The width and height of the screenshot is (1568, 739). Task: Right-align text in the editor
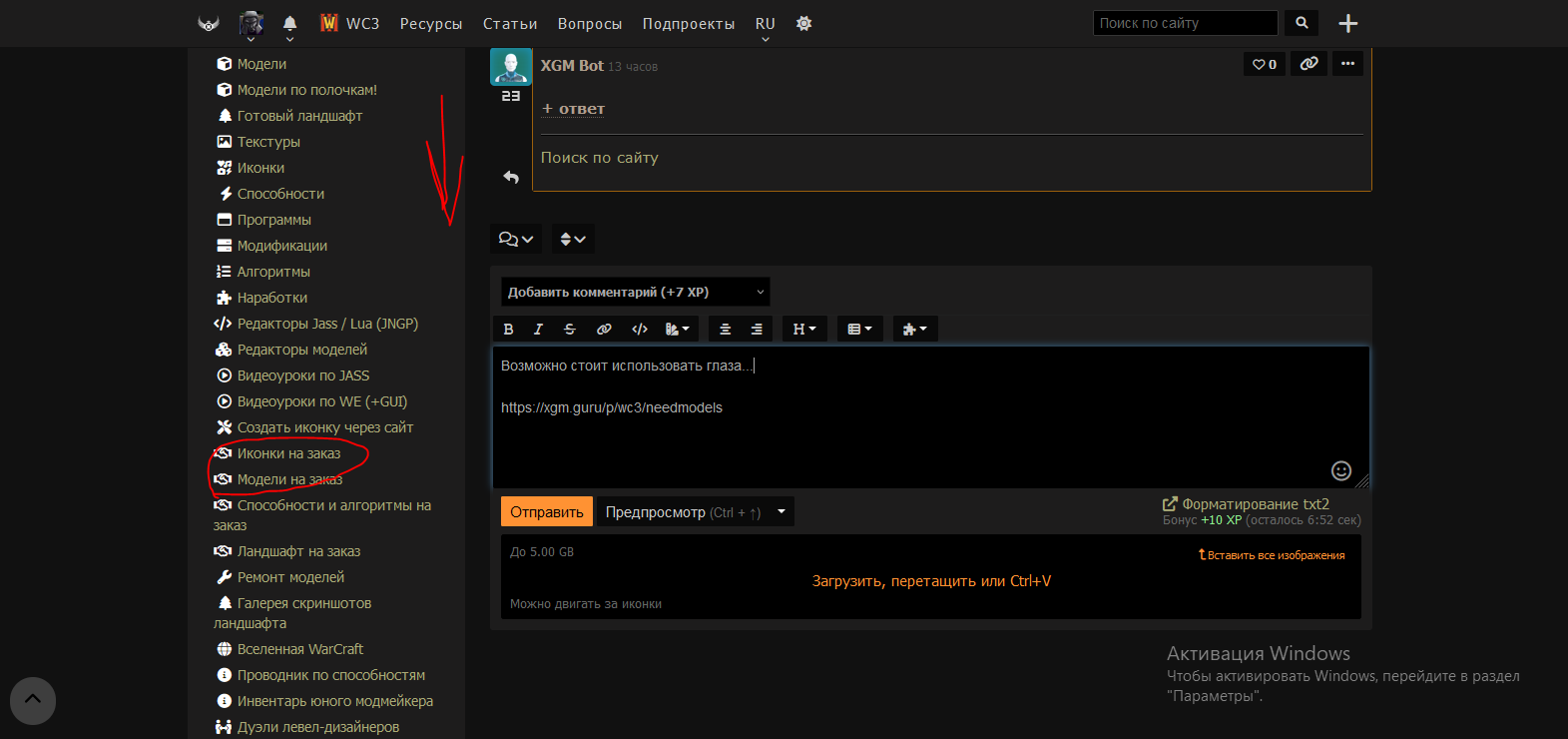(x=757, y=329)
